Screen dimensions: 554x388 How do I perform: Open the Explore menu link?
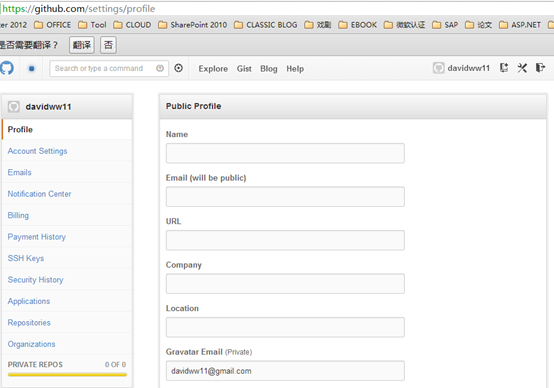pos(213,69)
